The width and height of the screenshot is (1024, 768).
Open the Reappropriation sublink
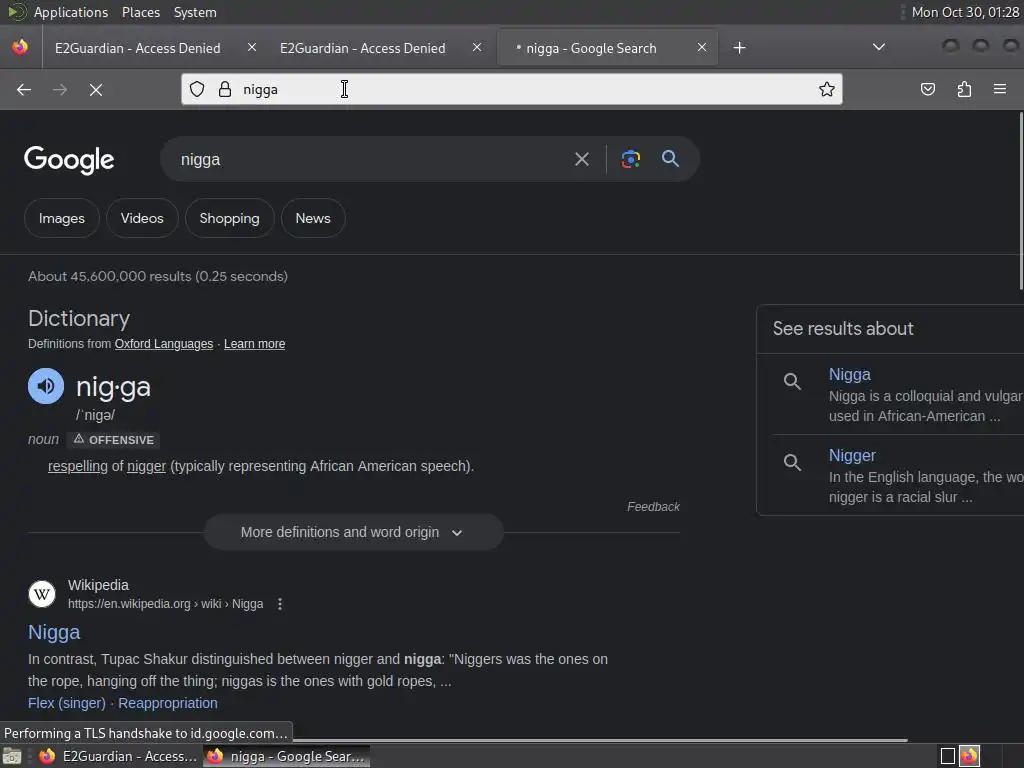point(168,703)
